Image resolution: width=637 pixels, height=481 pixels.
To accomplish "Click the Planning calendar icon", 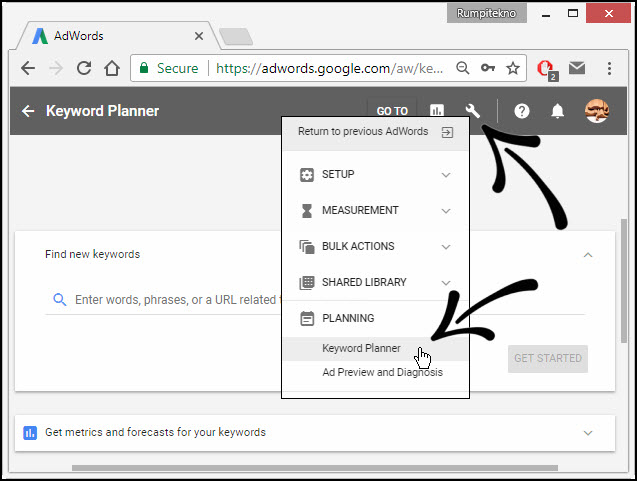I will pyautogui.click(x=307, y=318).
